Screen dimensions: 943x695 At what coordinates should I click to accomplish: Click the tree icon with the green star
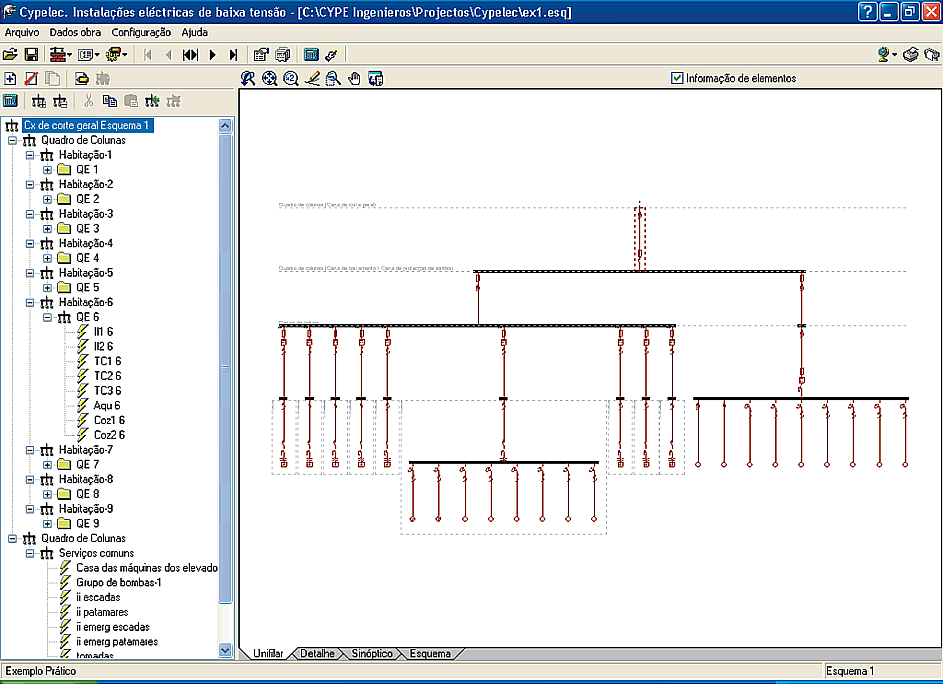click(x=152, y=101)
